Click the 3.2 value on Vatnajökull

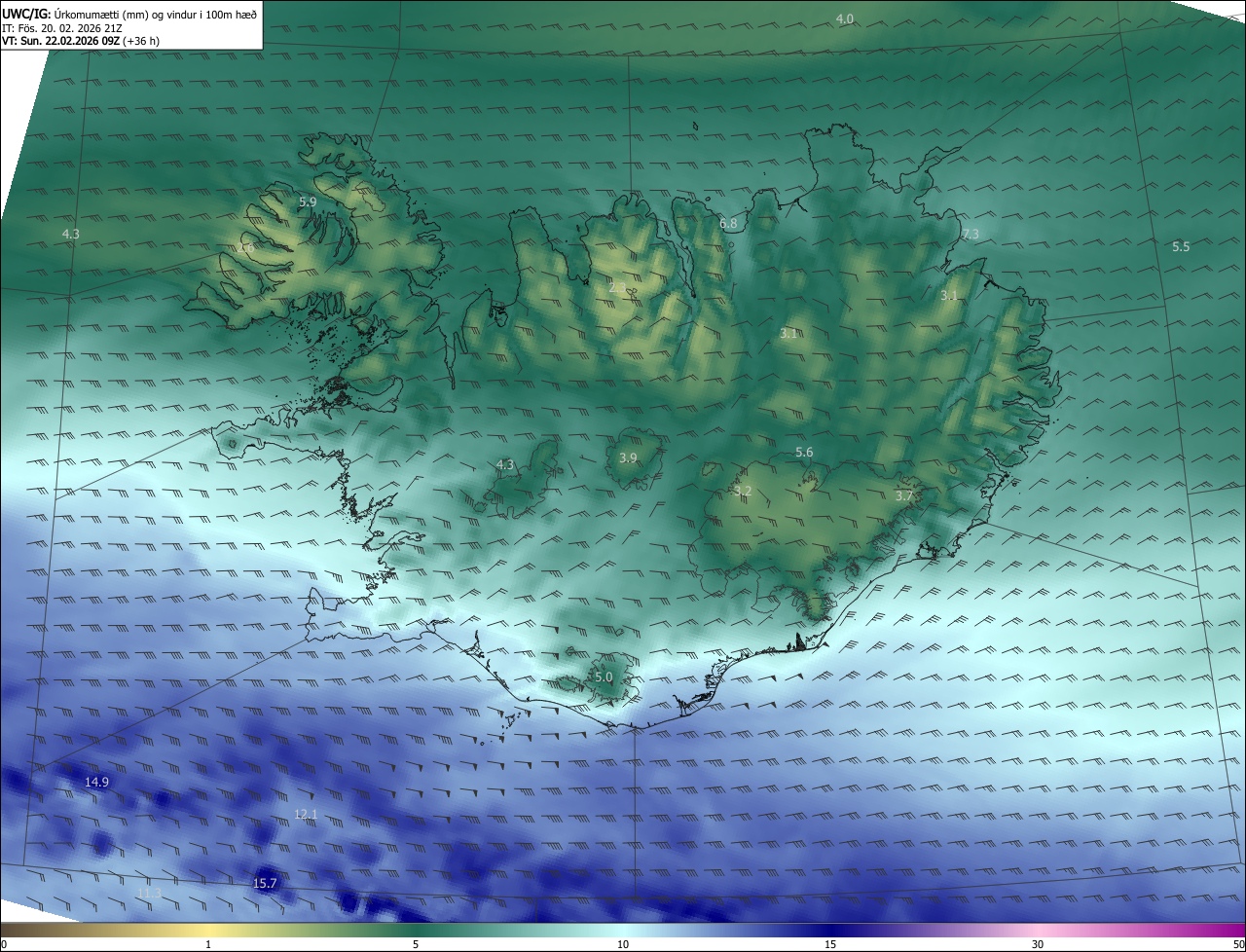[x=743, y=491]
